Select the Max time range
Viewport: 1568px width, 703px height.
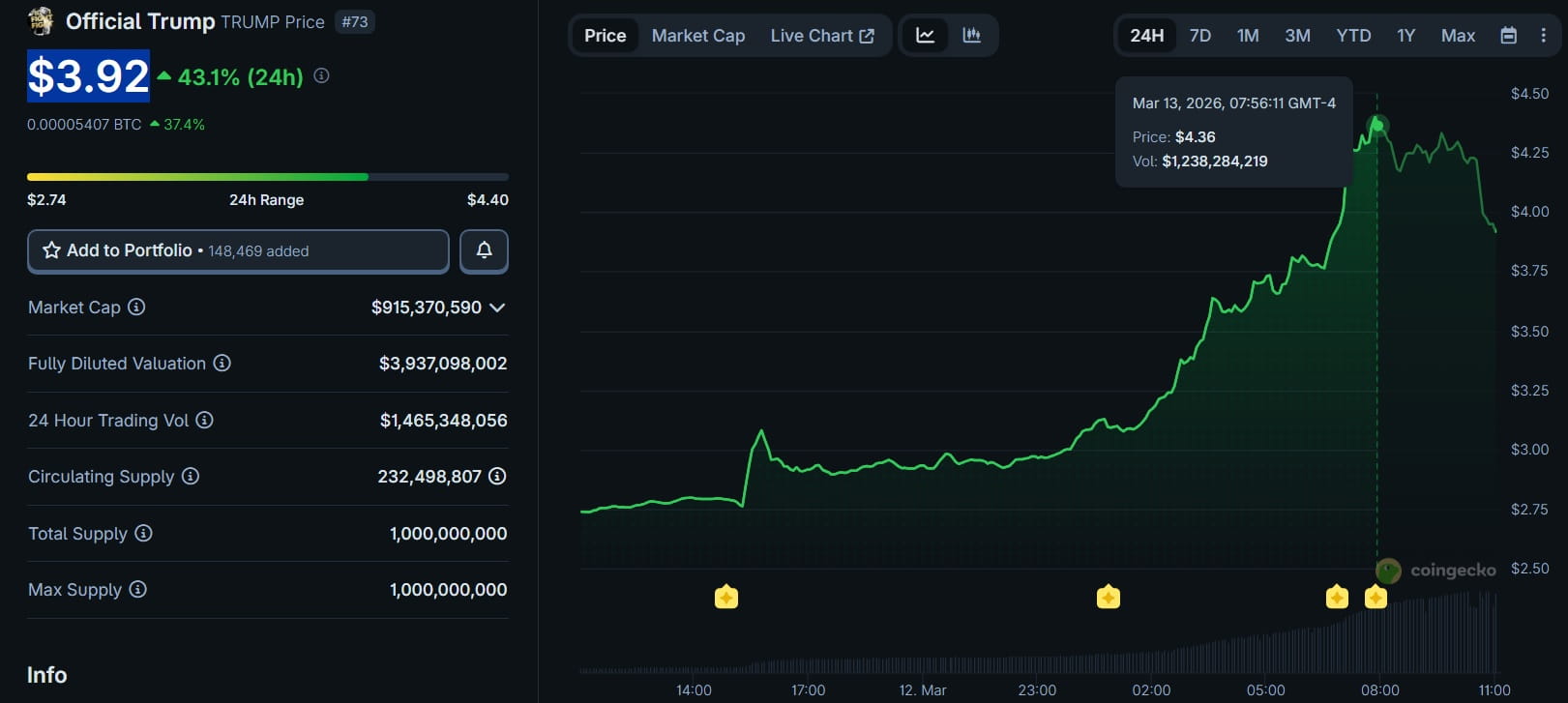1458,36
